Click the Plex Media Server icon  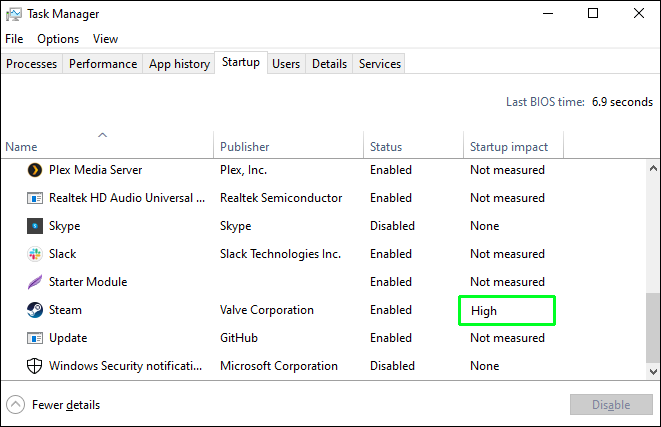pos(34,170)
